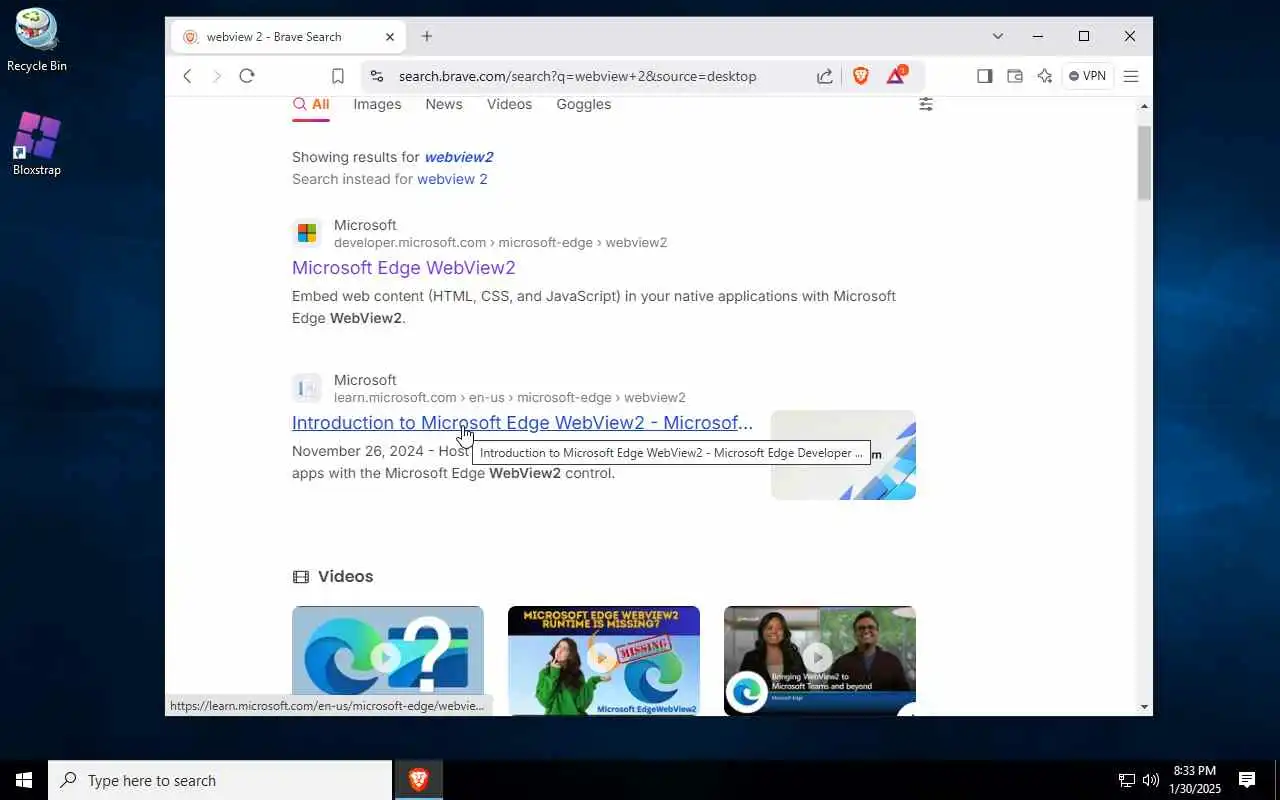This screenshot has height=800, width=1280.
Task: Open the Windows Start menu
Action: tap(24, 780)
